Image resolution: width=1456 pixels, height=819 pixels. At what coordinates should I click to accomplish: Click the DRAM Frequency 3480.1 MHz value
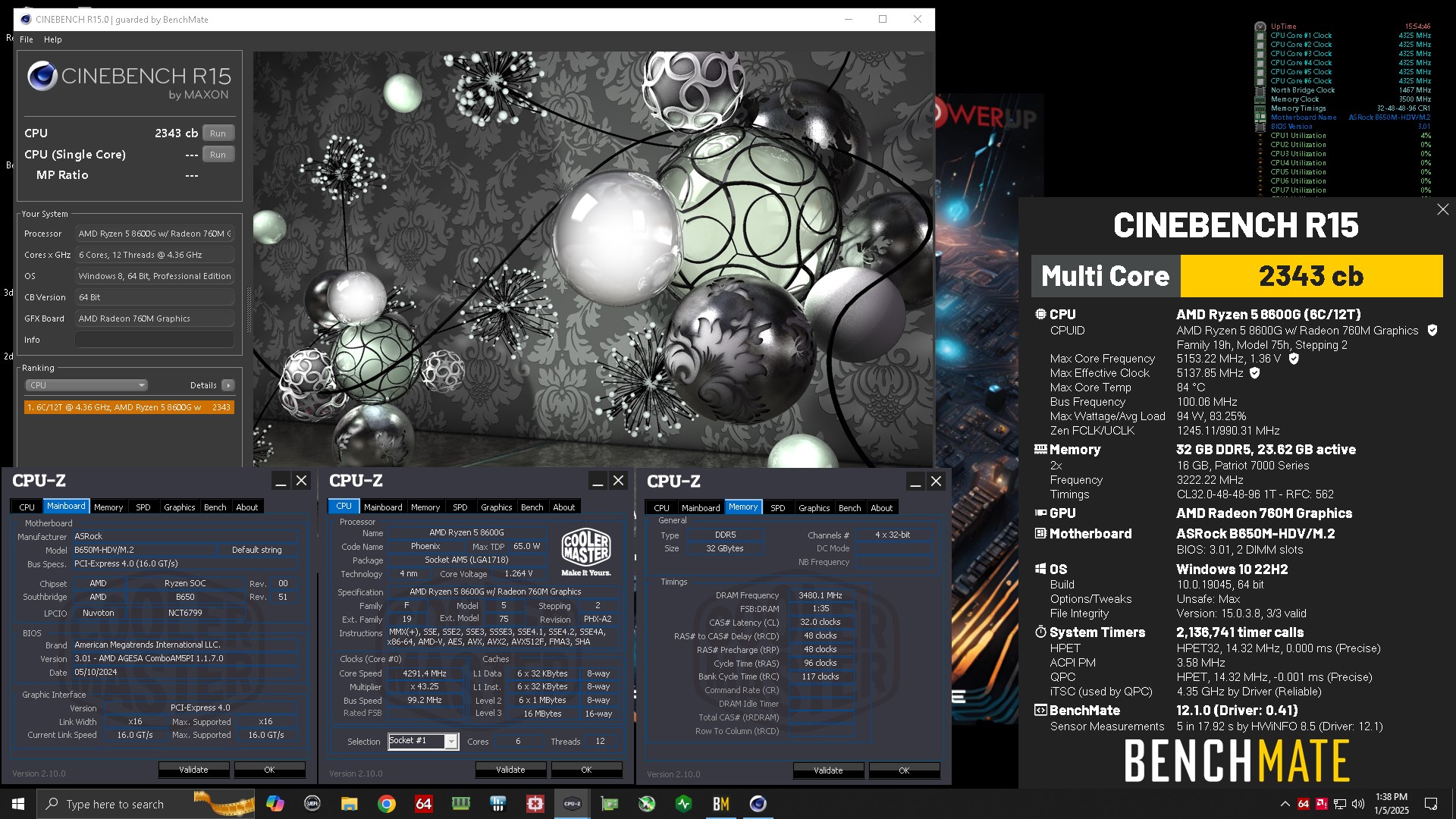click(821, 595)
